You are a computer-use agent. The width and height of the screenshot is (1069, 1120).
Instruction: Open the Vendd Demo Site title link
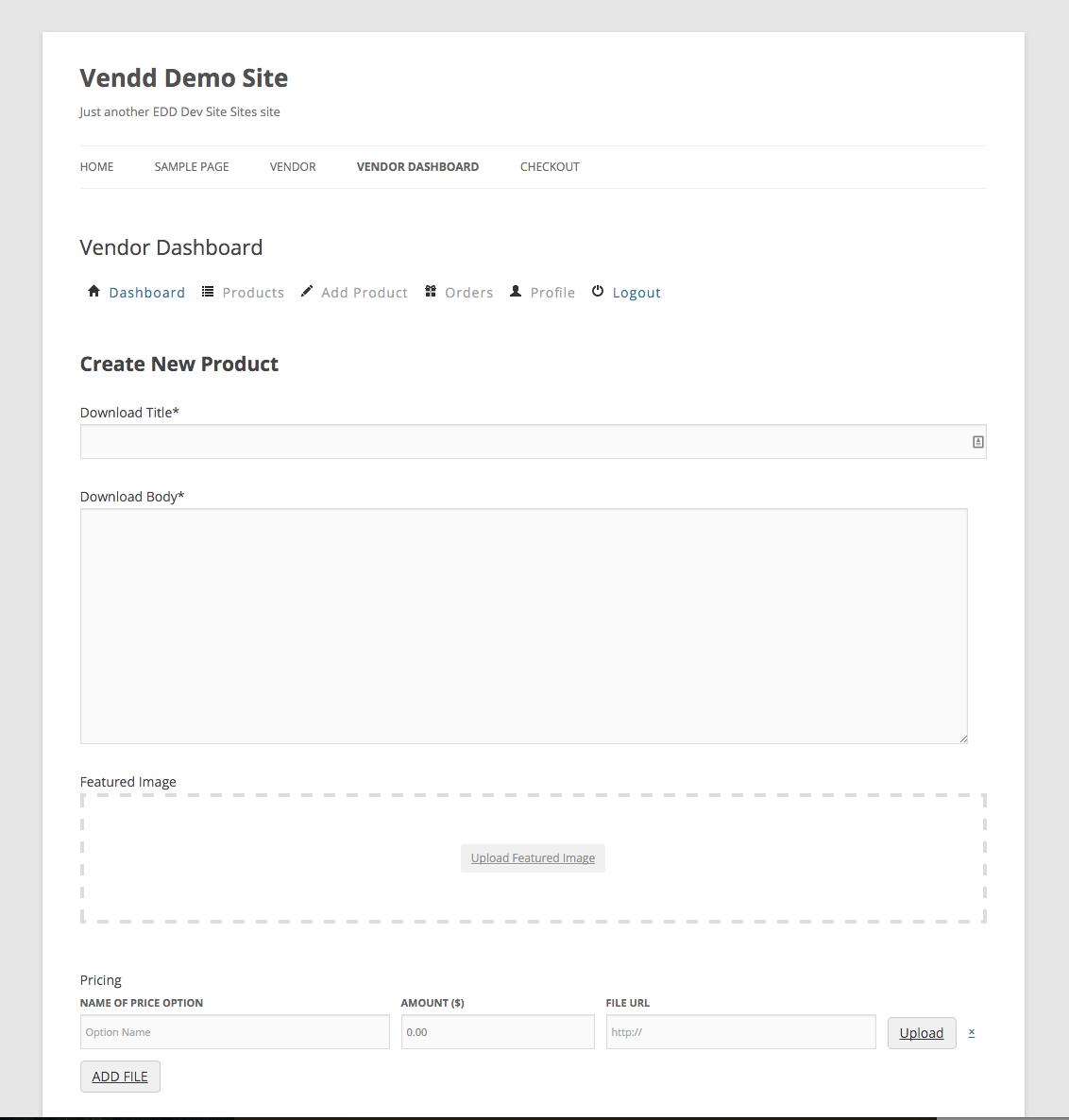point(184,78)
